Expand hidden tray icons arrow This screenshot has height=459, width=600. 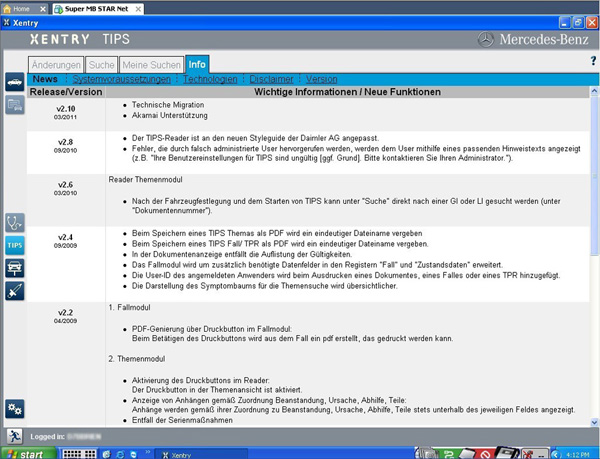point(556,454)
